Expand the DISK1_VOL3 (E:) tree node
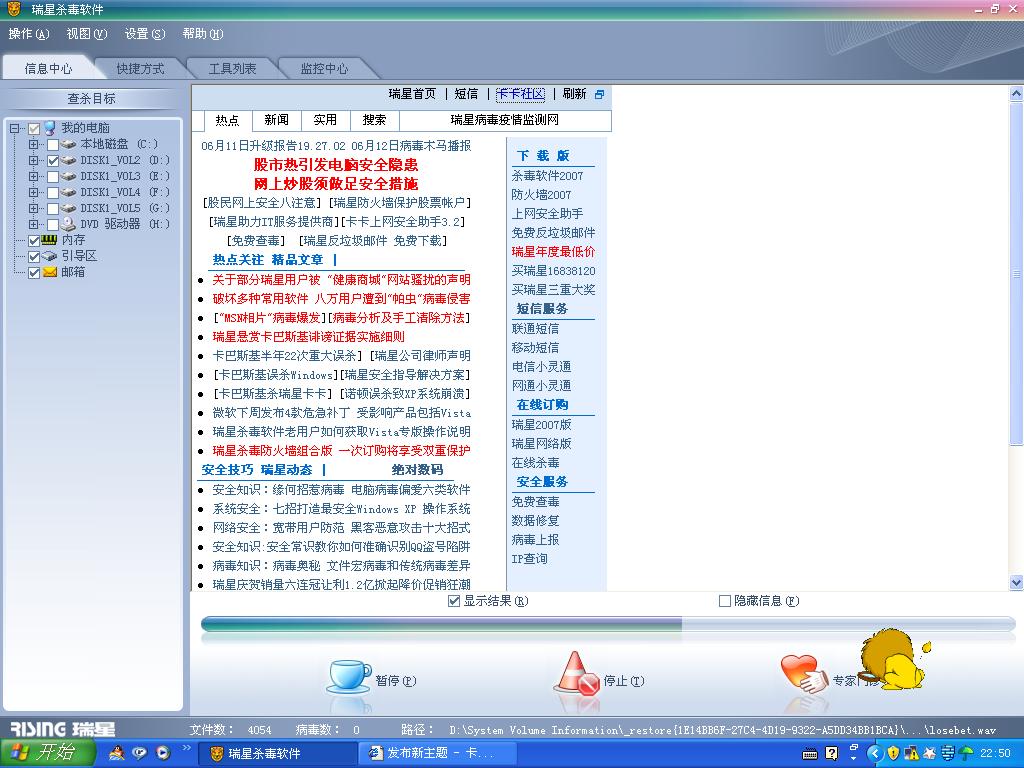This screenshot has width=1024, height=768. click(x=33, y=176)
